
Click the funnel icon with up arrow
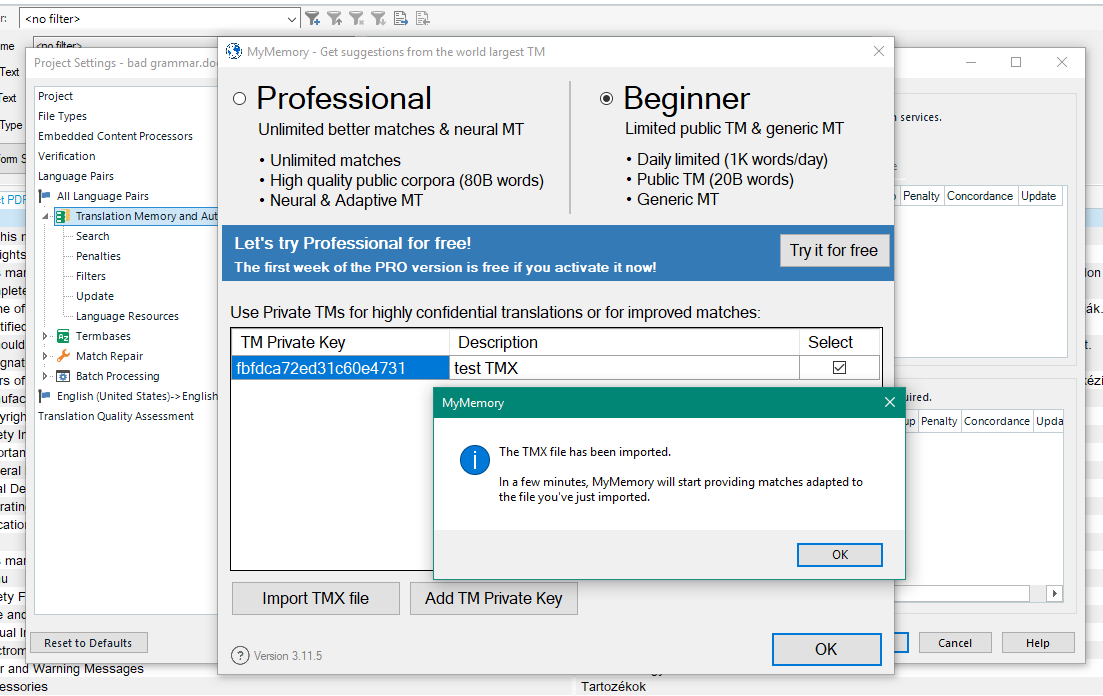coord(335,18)
